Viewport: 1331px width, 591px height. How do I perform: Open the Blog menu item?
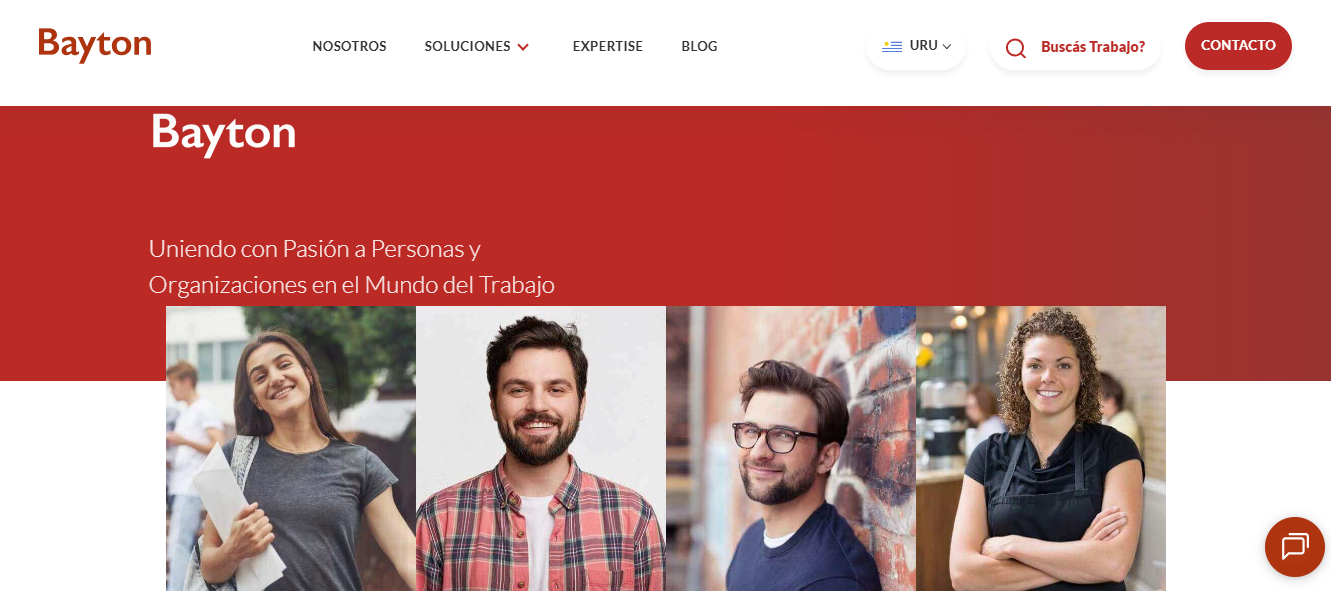click(699, 46)
